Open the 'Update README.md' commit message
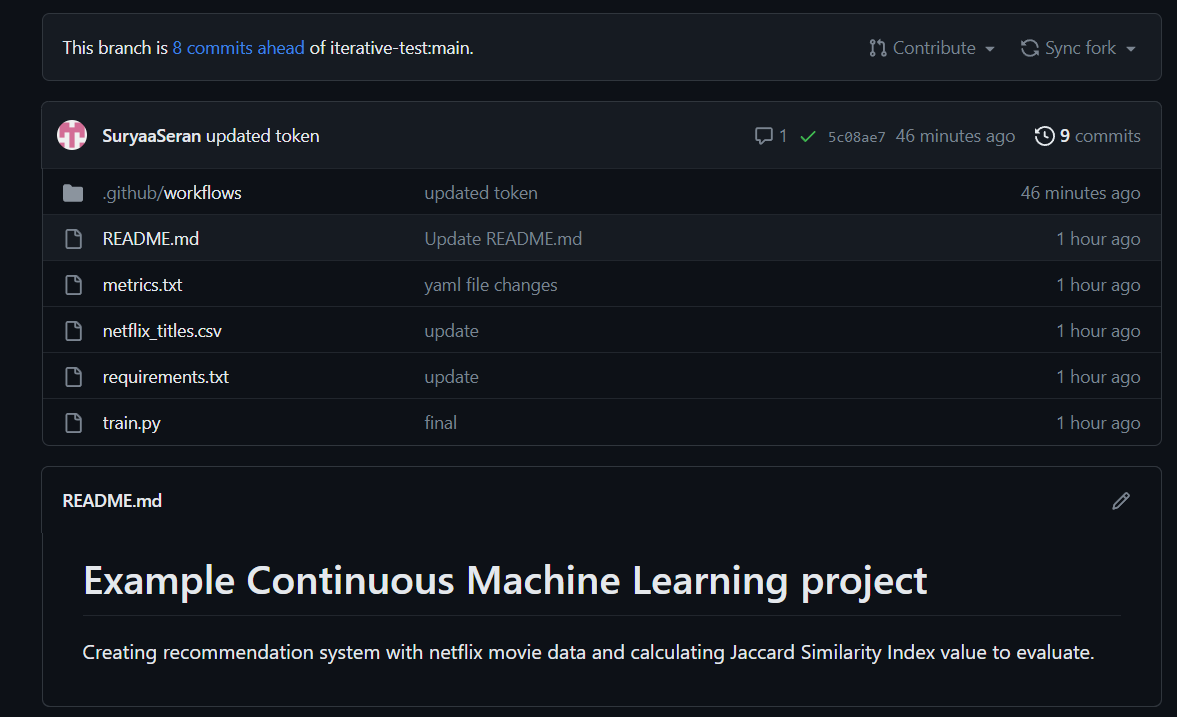 503,238
